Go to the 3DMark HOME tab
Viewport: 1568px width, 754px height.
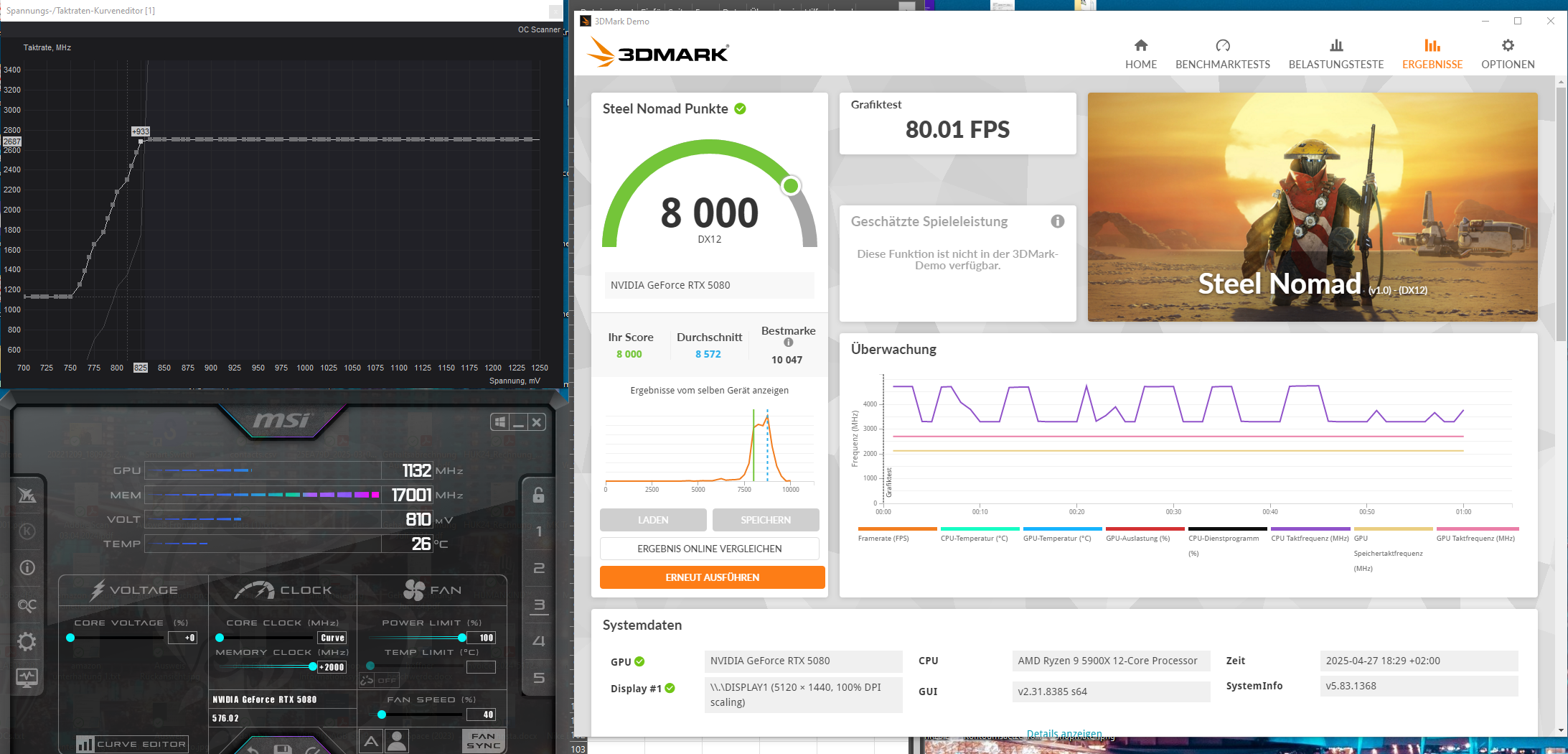(x=1141, y=54)
